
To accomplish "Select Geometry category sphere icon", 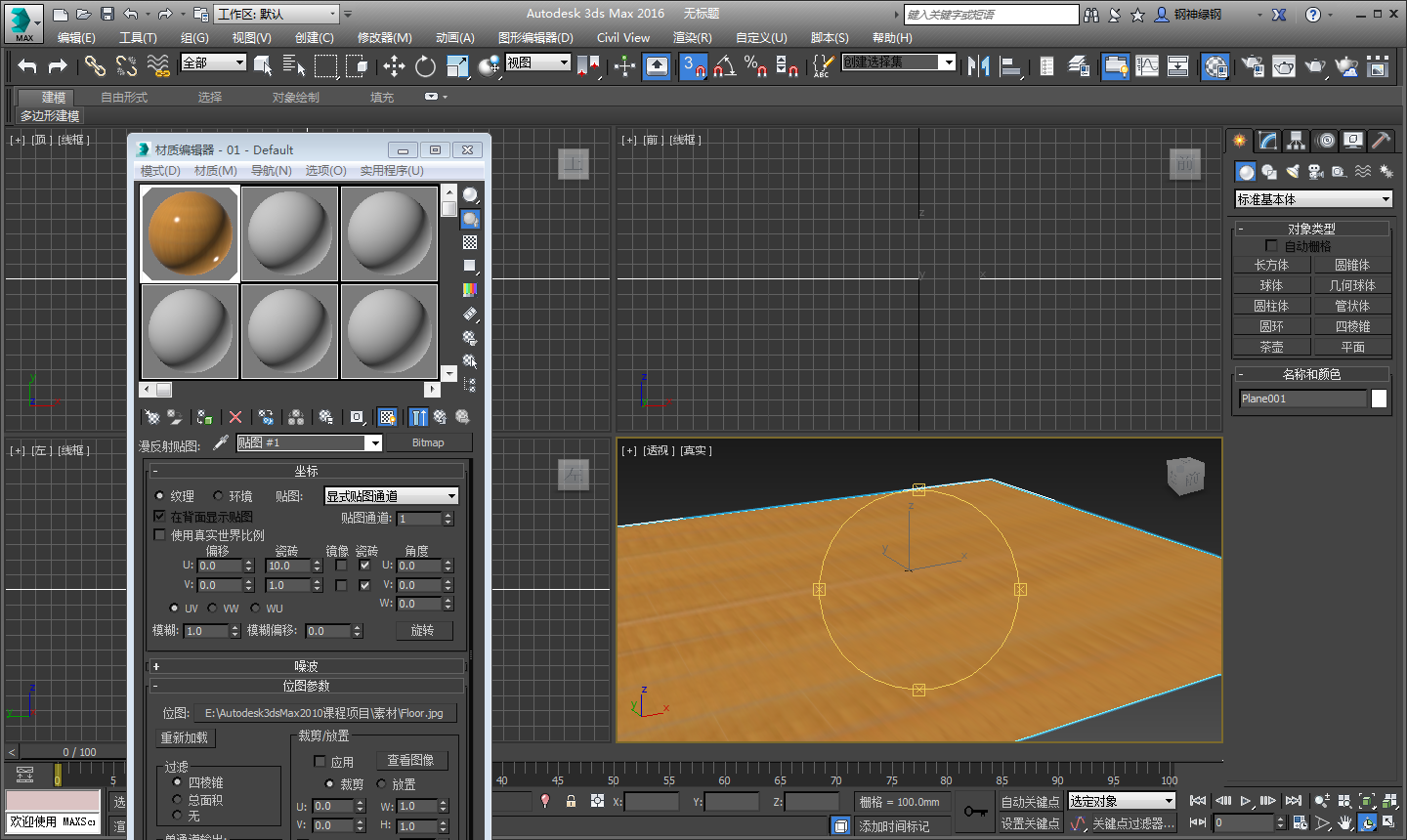I will 1246,172.
